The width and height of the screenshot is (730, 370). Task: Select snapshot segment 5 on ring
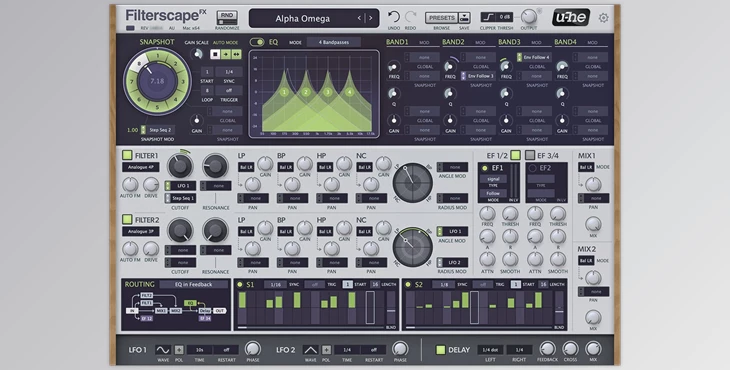pyautogui.click(x=157, y=107)
